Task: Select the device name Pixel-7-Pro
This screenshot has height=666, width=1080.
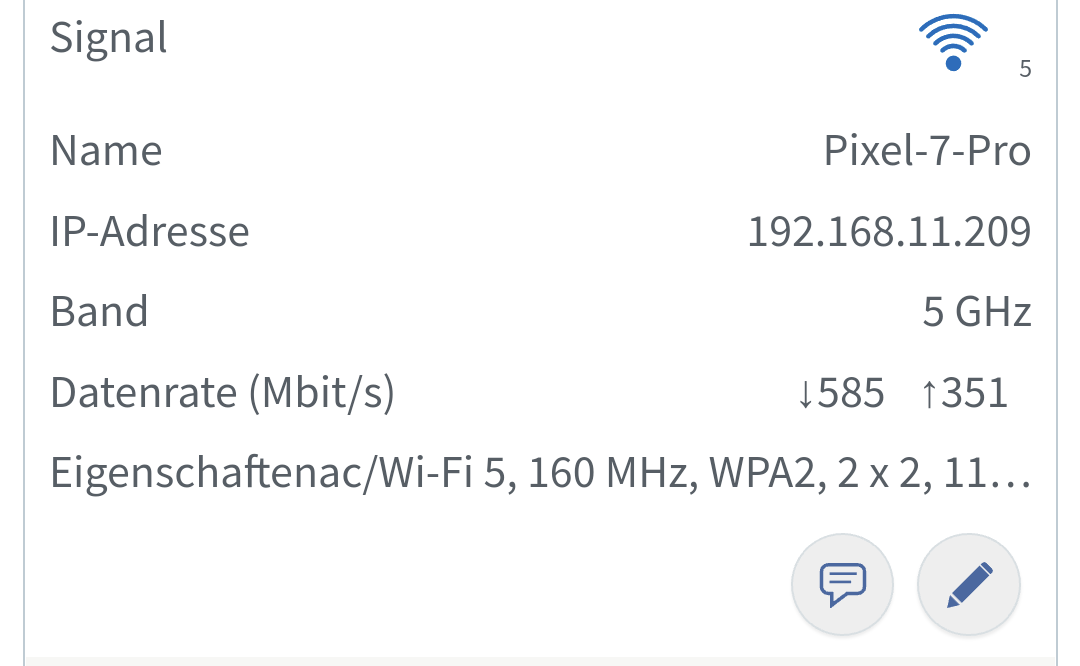Action: pos(926,151)
